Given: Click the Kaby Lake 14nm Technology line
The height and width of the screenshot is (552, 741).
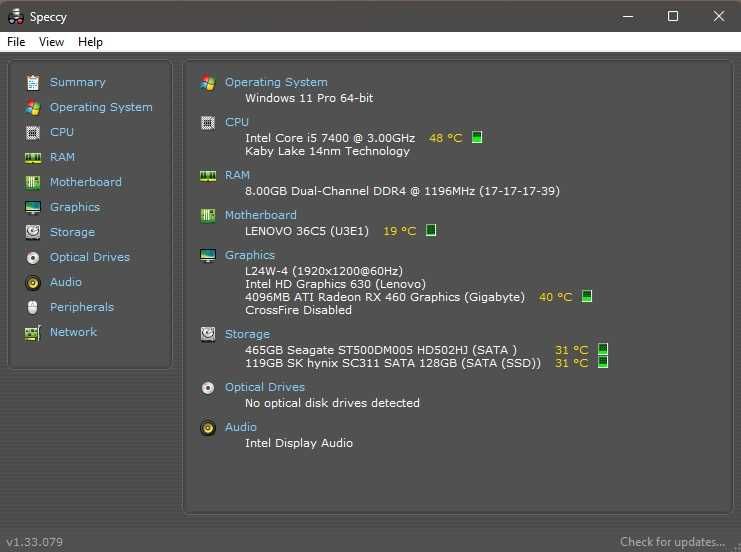Looking at the screenshot, I should click(x=327, y=151).
